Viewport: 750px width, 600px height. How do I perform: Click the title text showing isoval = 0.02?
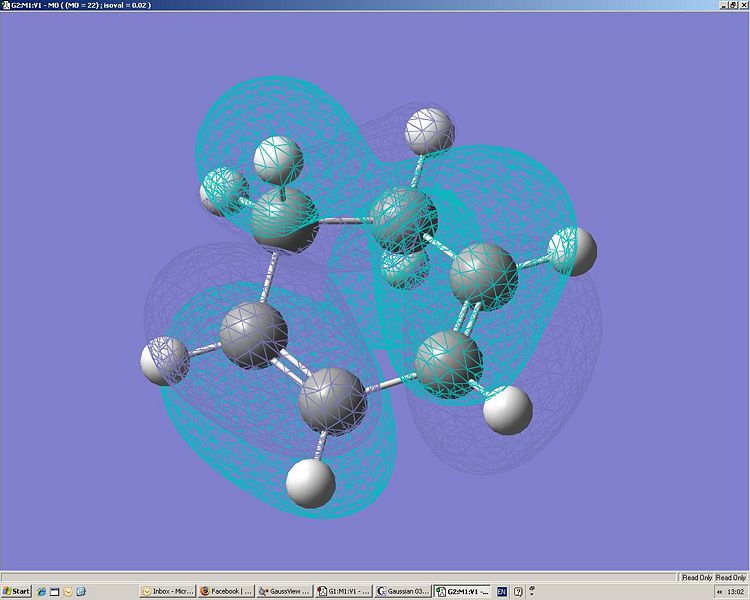[128, 5]
